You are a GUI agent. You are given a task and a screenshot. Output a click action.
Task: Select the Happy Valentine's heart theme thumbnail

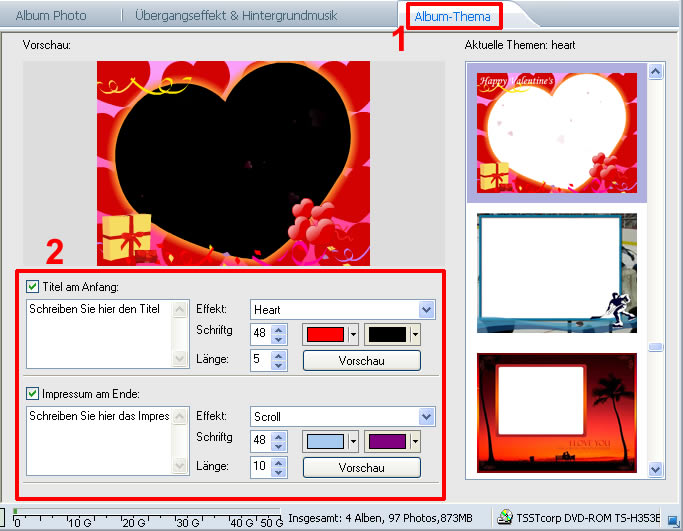tap(557, 133)
